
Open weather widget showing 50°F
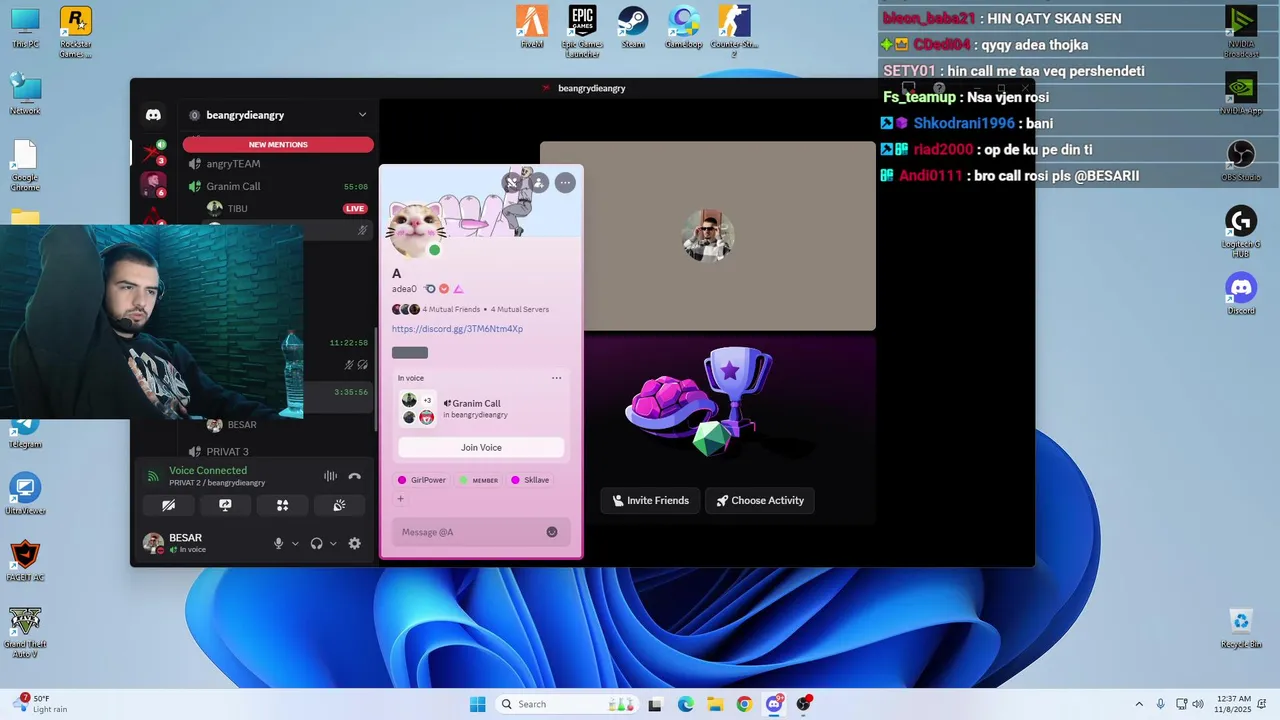(38, 704)
